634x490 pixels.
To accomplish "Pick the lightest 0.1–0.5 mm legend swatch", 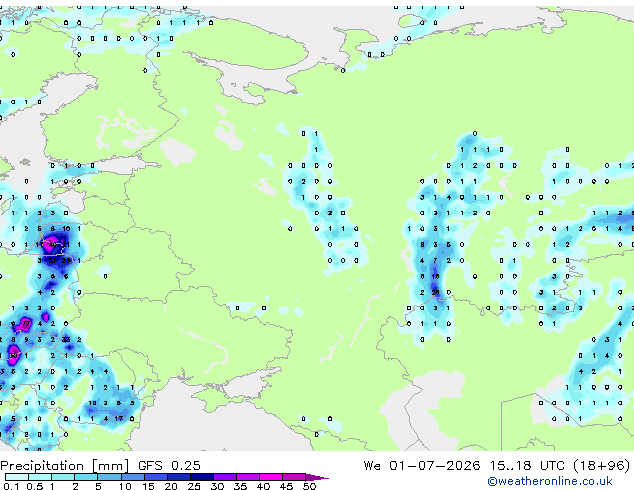I will coord(17,477).
